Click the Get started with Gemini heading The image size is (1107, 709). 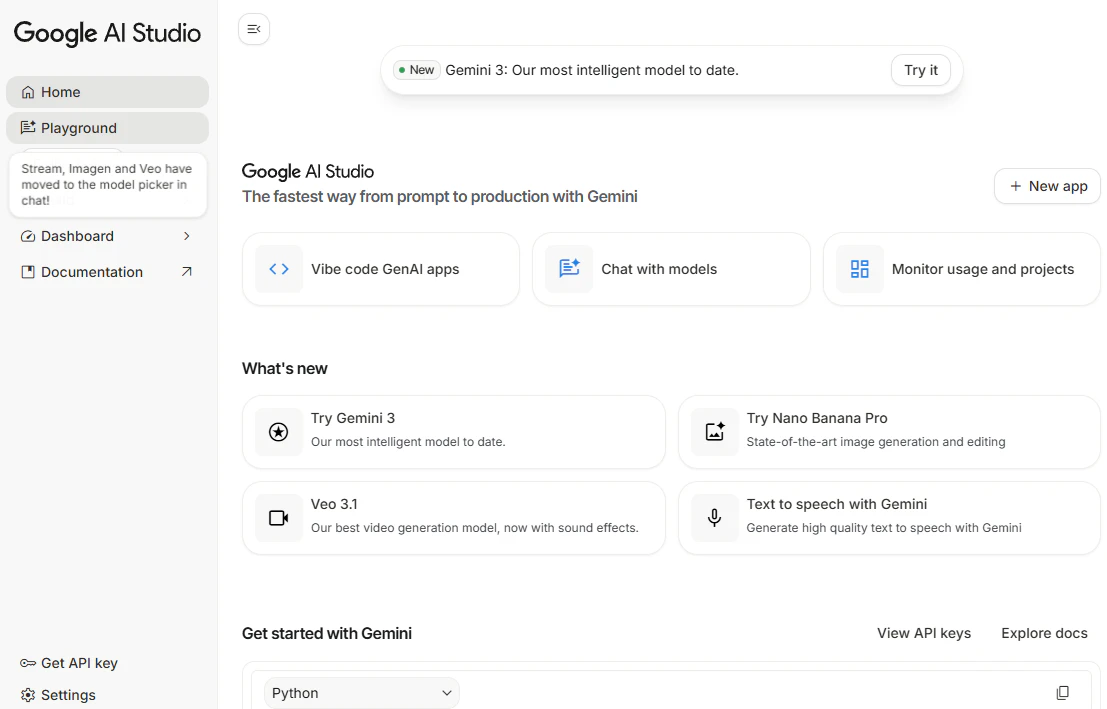pos(327,633)
